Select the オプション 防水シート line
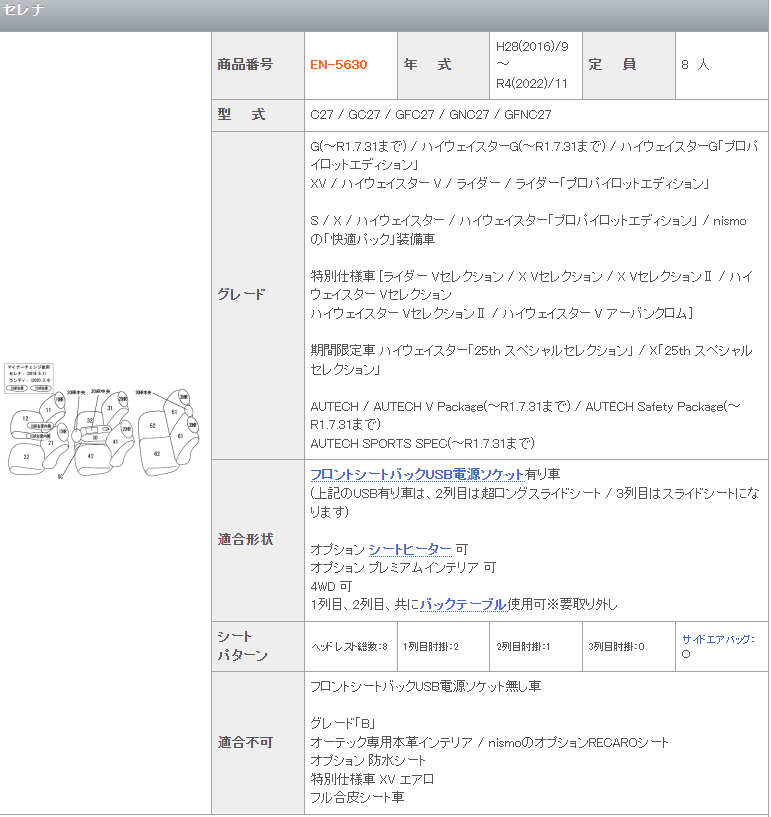Image resolution: width=771 pixels, height=817 pixels. 368,761
